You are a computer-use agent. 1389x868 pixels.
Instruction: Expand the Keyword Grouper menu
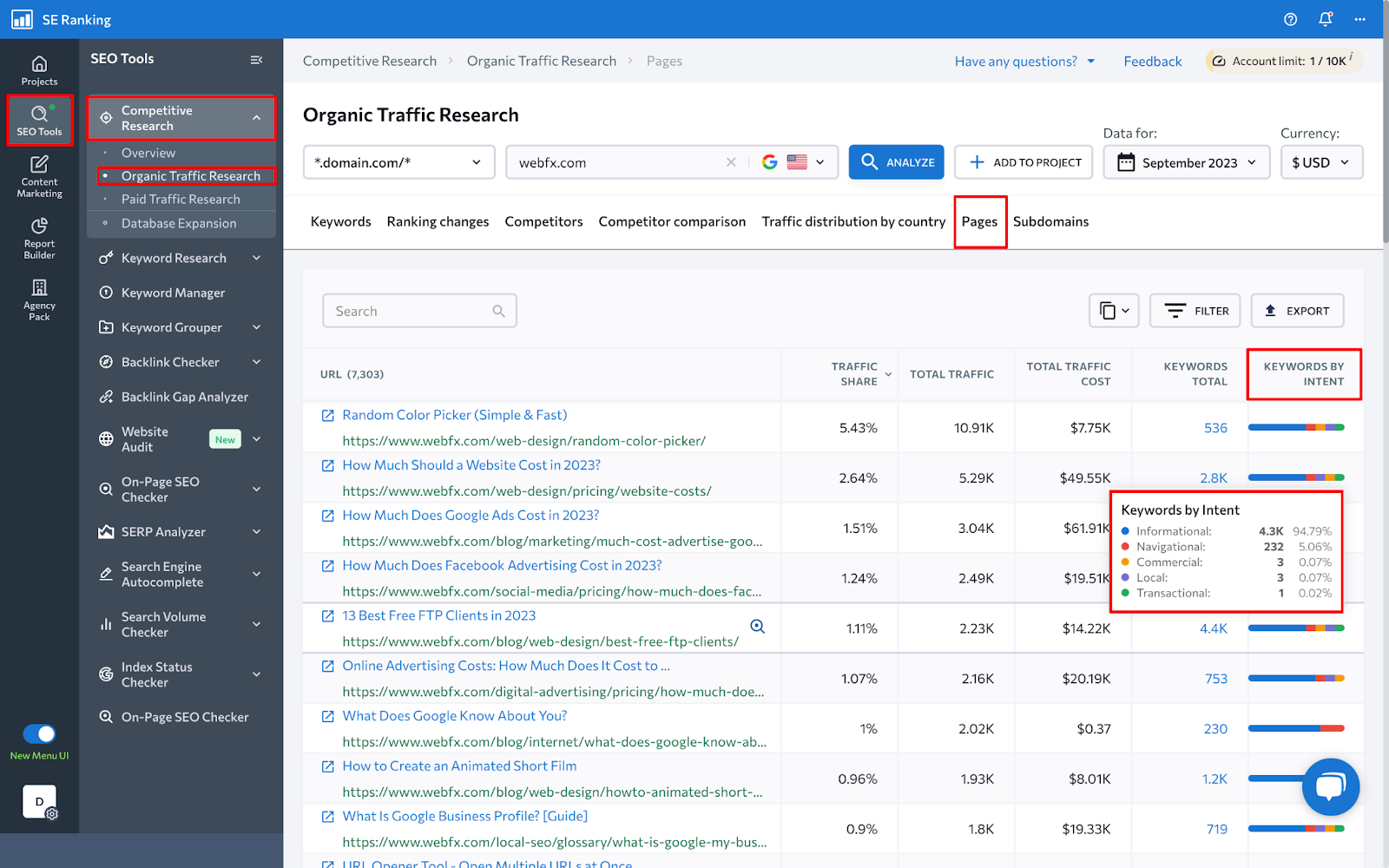257,327
